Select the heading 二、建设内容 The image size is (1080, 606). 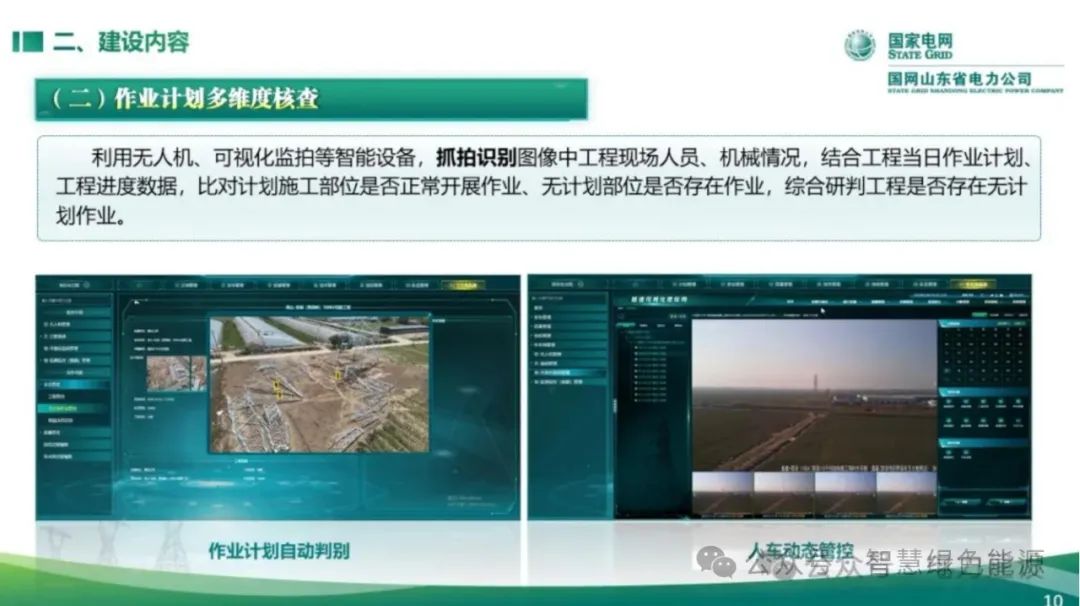pos(121,42)
